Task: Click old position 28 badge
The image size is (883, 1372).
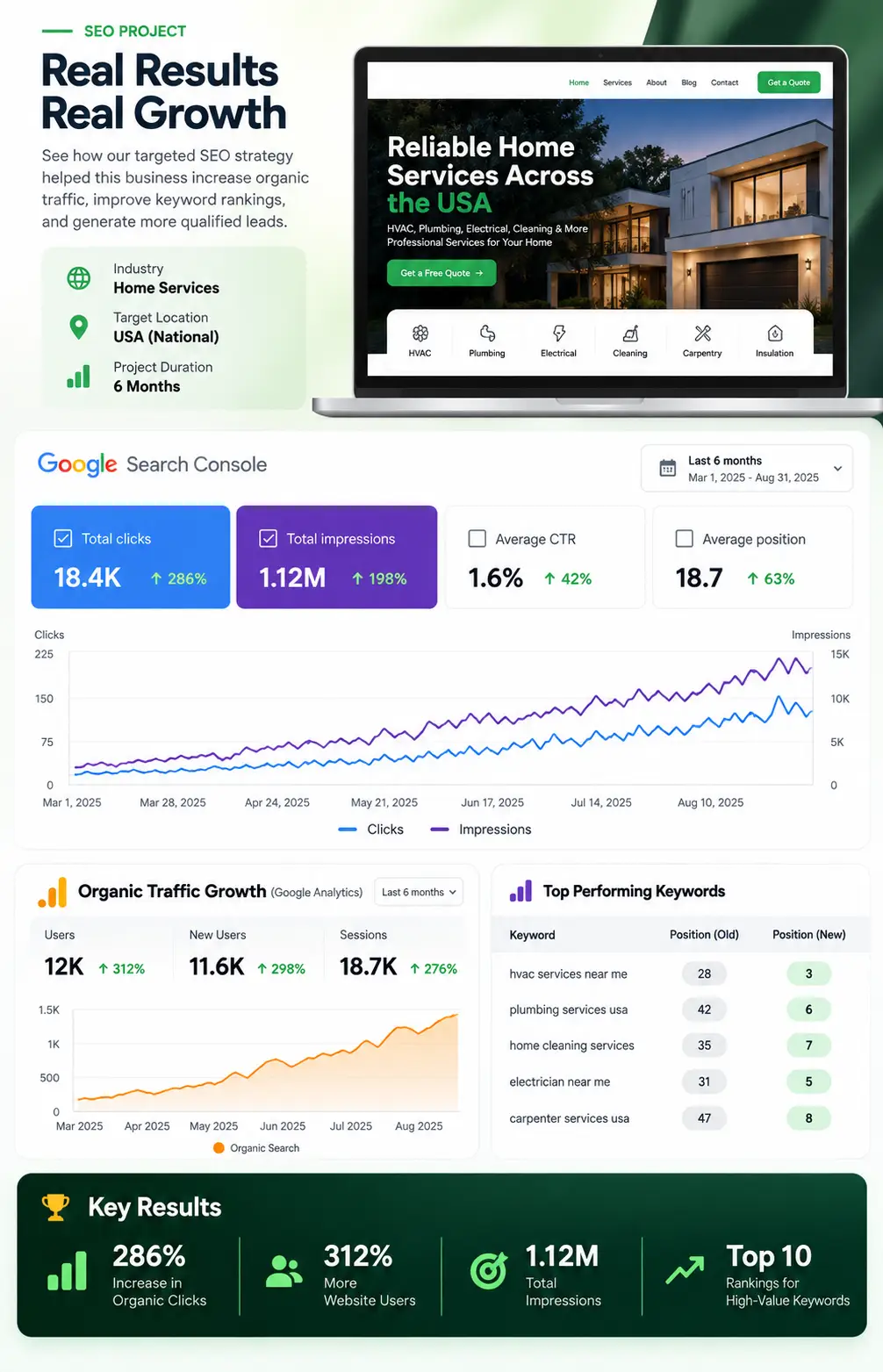Action: coord(704,973)
